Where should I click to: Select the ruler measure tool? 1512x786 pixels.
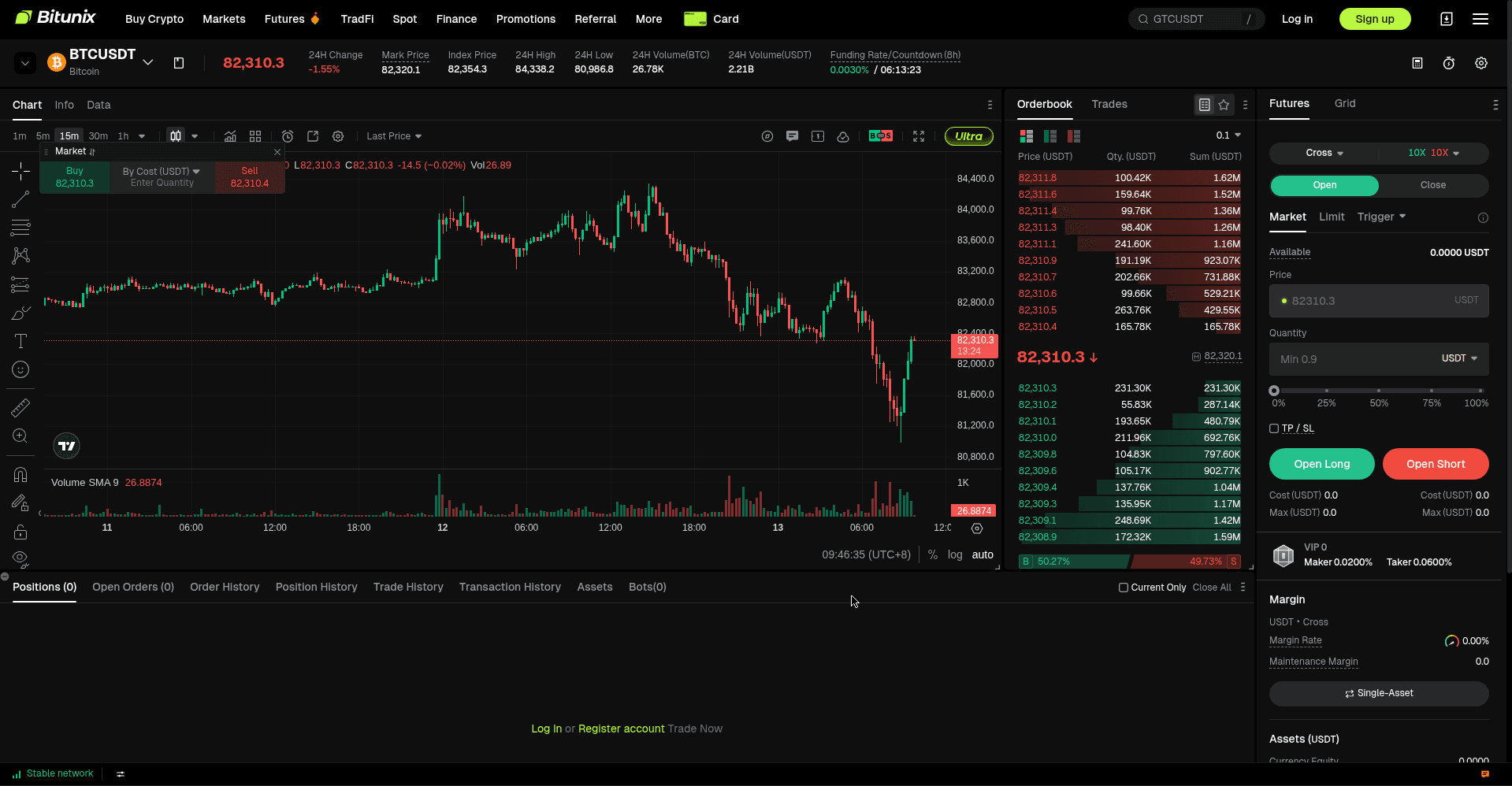tap(20, 407)
